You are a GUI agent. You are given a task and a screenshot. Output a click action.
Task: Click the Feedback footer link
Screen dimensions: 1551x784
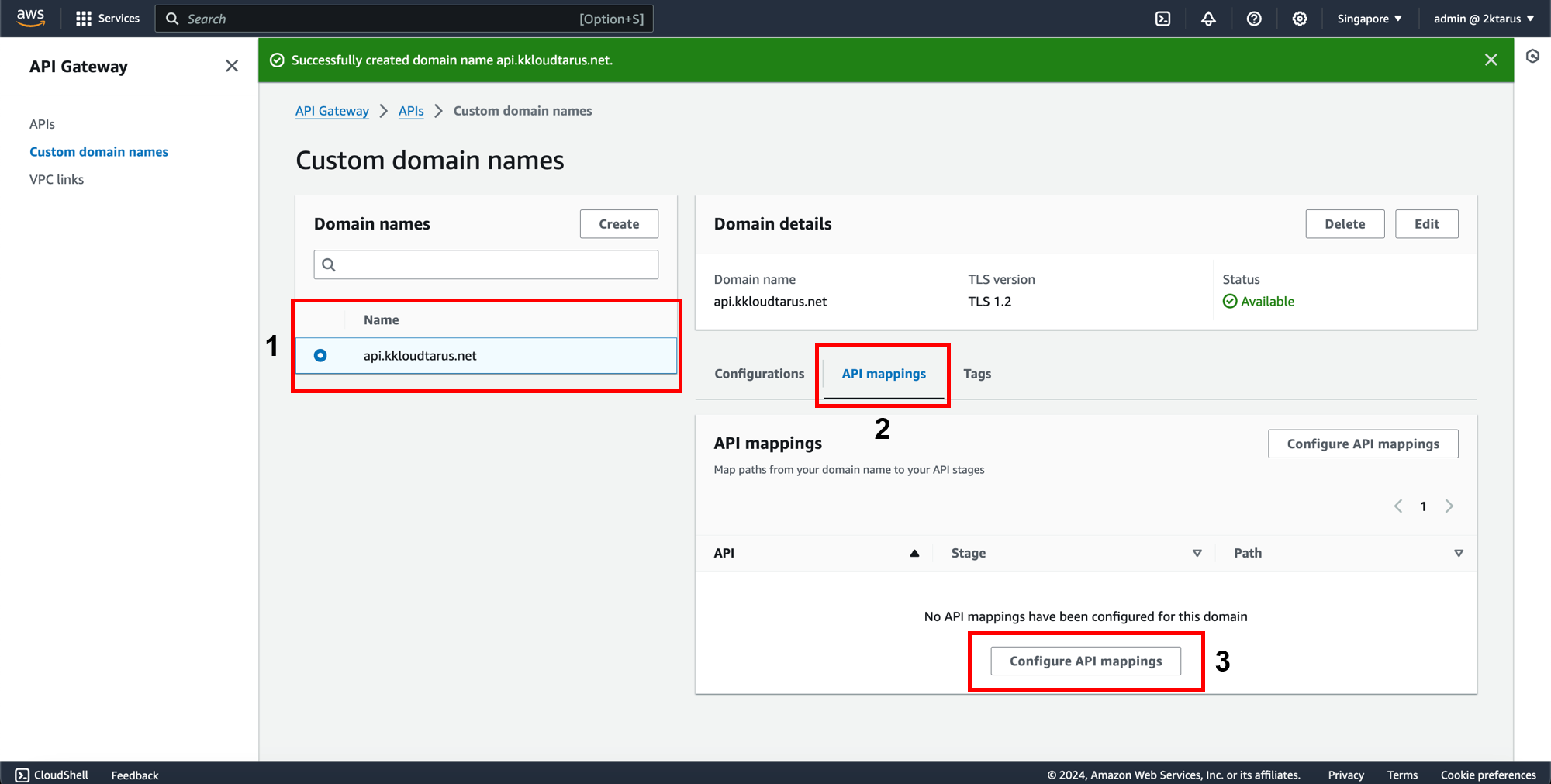tap(134, 775)
